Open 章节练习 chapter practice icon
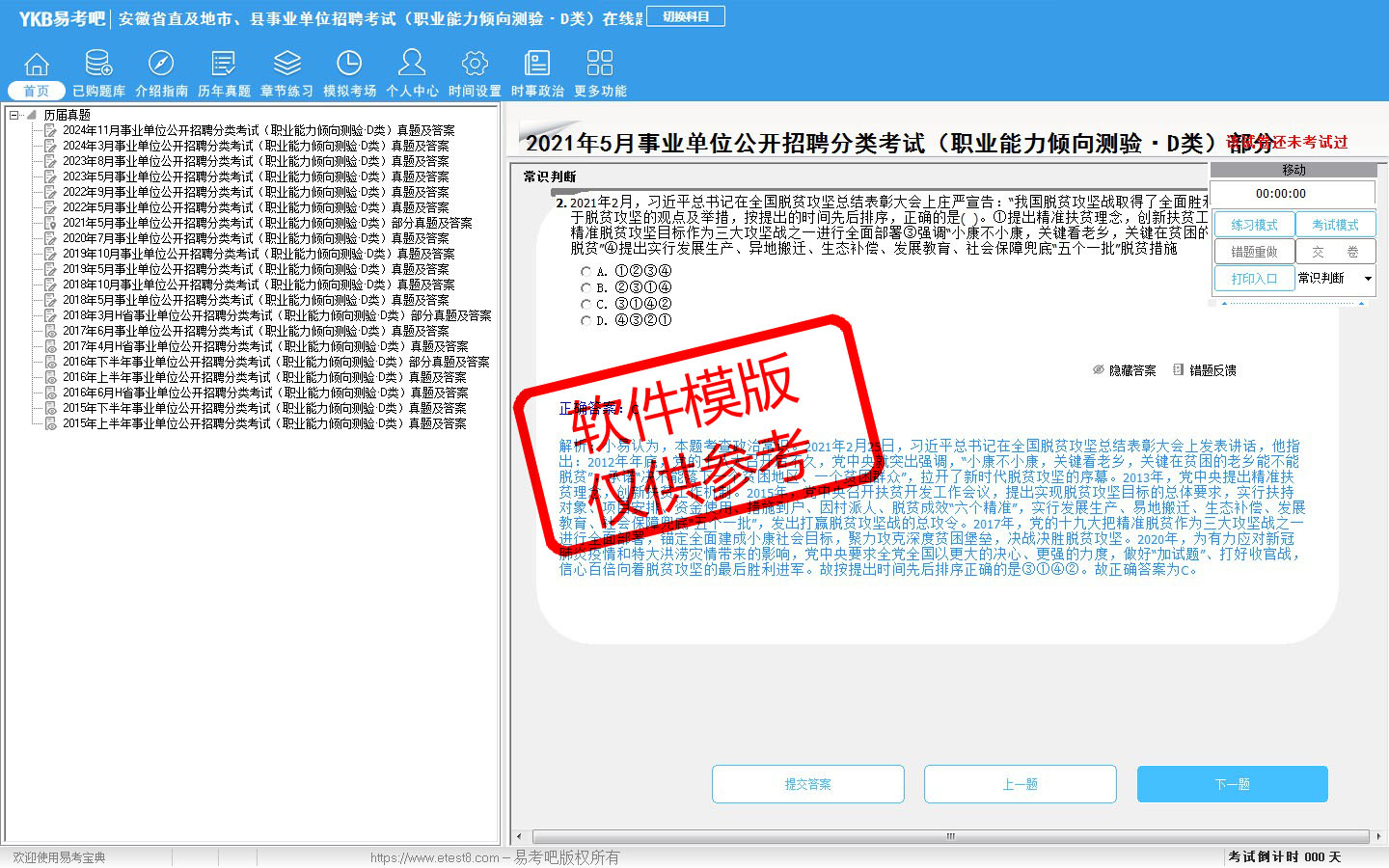 [286, 65]
